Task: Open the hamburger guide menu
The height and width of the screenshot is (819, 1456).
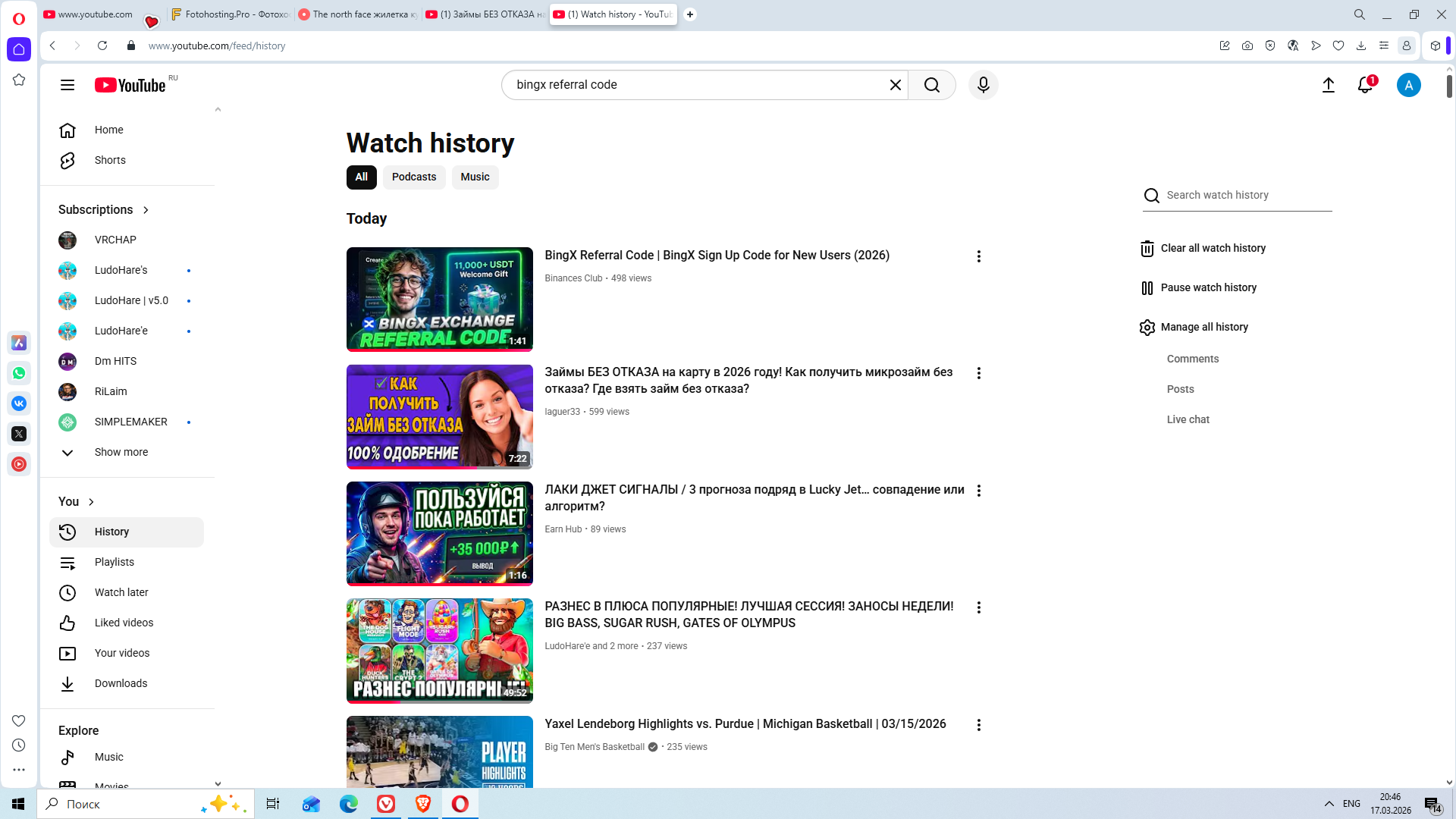Action: tap(67, 85)
